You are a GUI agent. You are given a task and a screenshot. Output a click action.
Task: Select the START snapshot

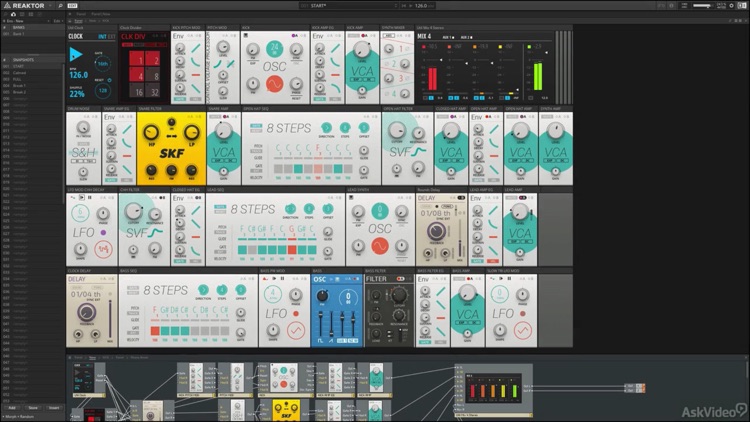(x=33, y=67)
